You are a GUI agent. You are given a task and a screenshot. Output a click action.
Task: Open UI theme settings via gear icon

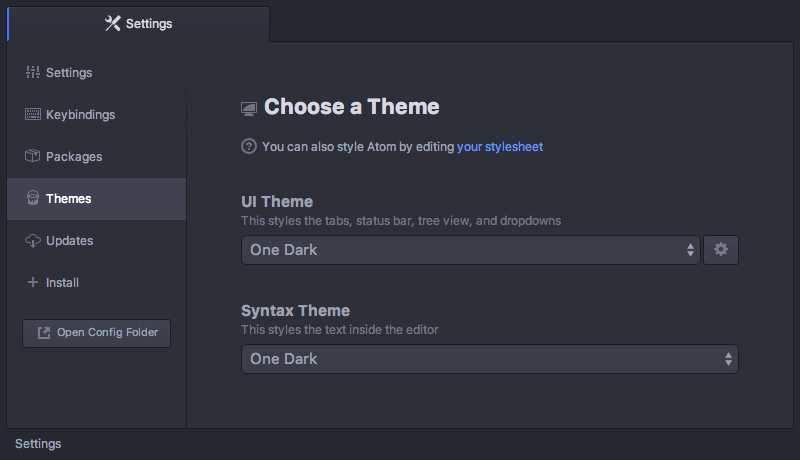click(721, 250)
